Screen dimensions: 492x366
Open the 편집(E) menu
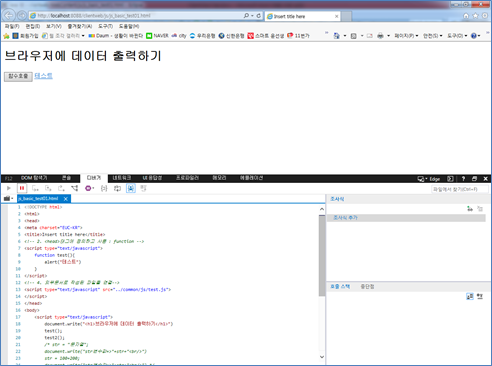(33, 26)
